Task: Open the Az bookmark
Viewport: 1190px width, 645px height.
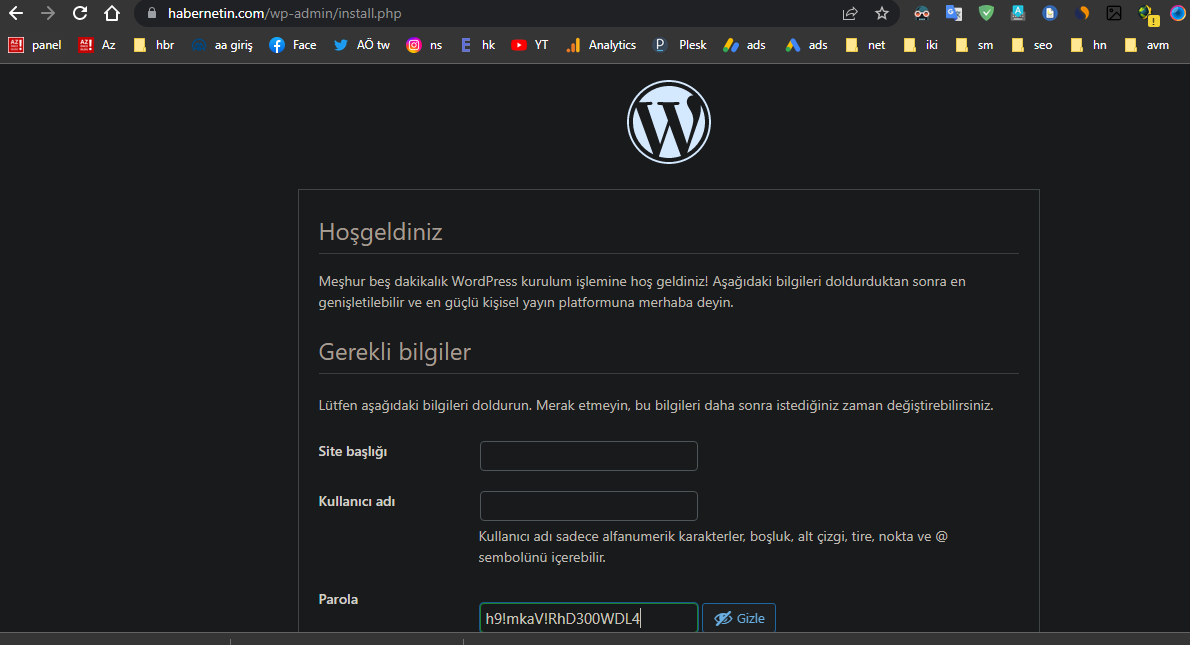Action: pos(97,46)
